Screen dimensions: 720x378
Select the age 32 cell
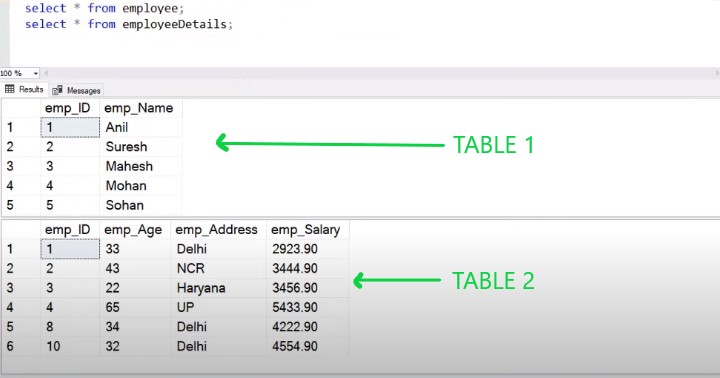[135, 346]
